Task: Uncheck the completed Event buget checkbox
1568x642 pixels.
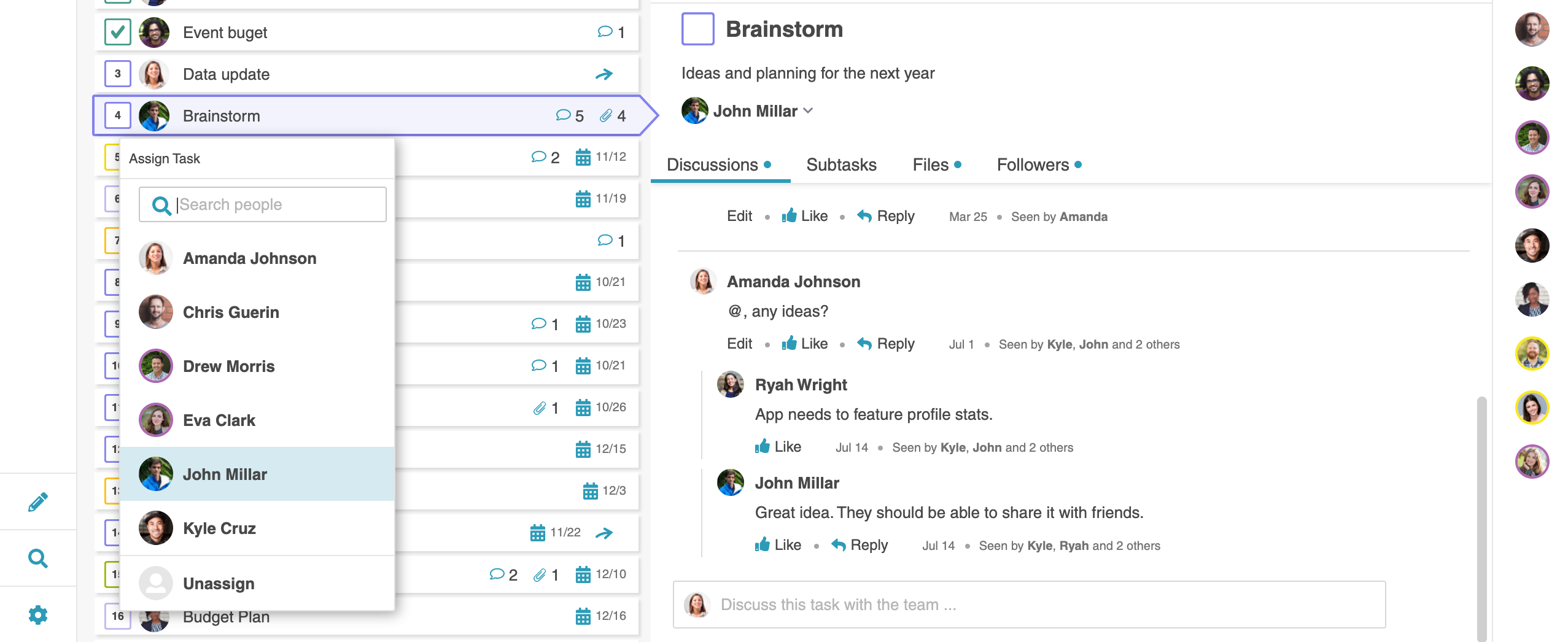Action: coord(118,32)
